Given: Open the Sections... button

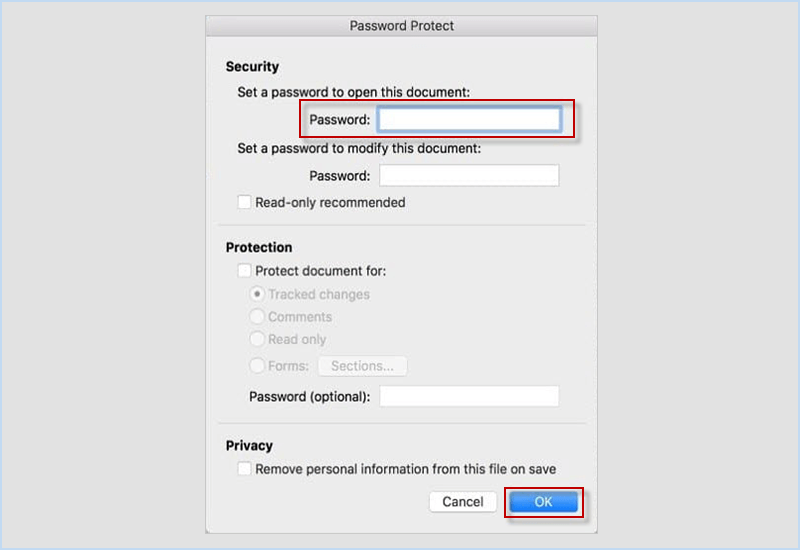Looking at the screenshot, I should click(362, 366).
